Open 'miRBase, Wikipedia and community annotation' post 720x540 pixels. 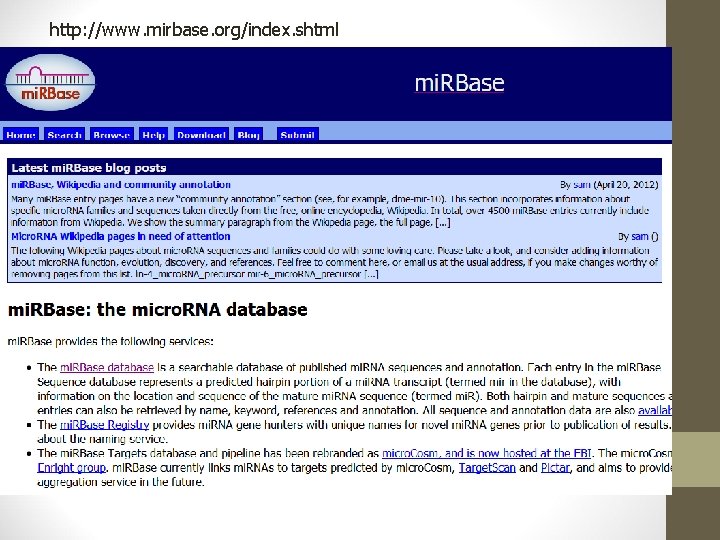[121, 185]
